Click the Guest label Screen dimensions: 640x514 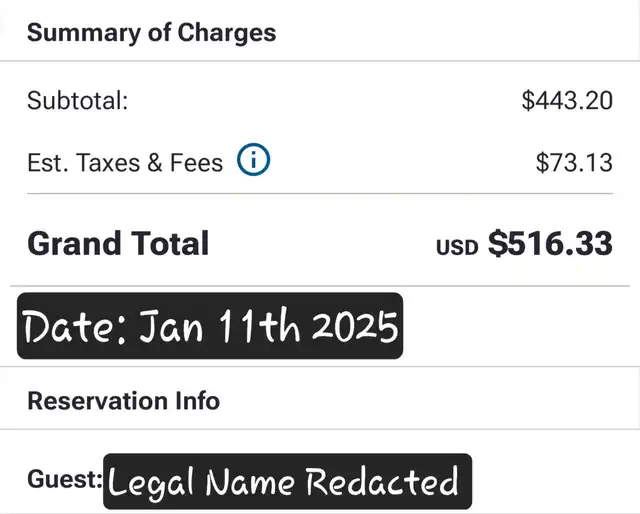tap(64, 479)
